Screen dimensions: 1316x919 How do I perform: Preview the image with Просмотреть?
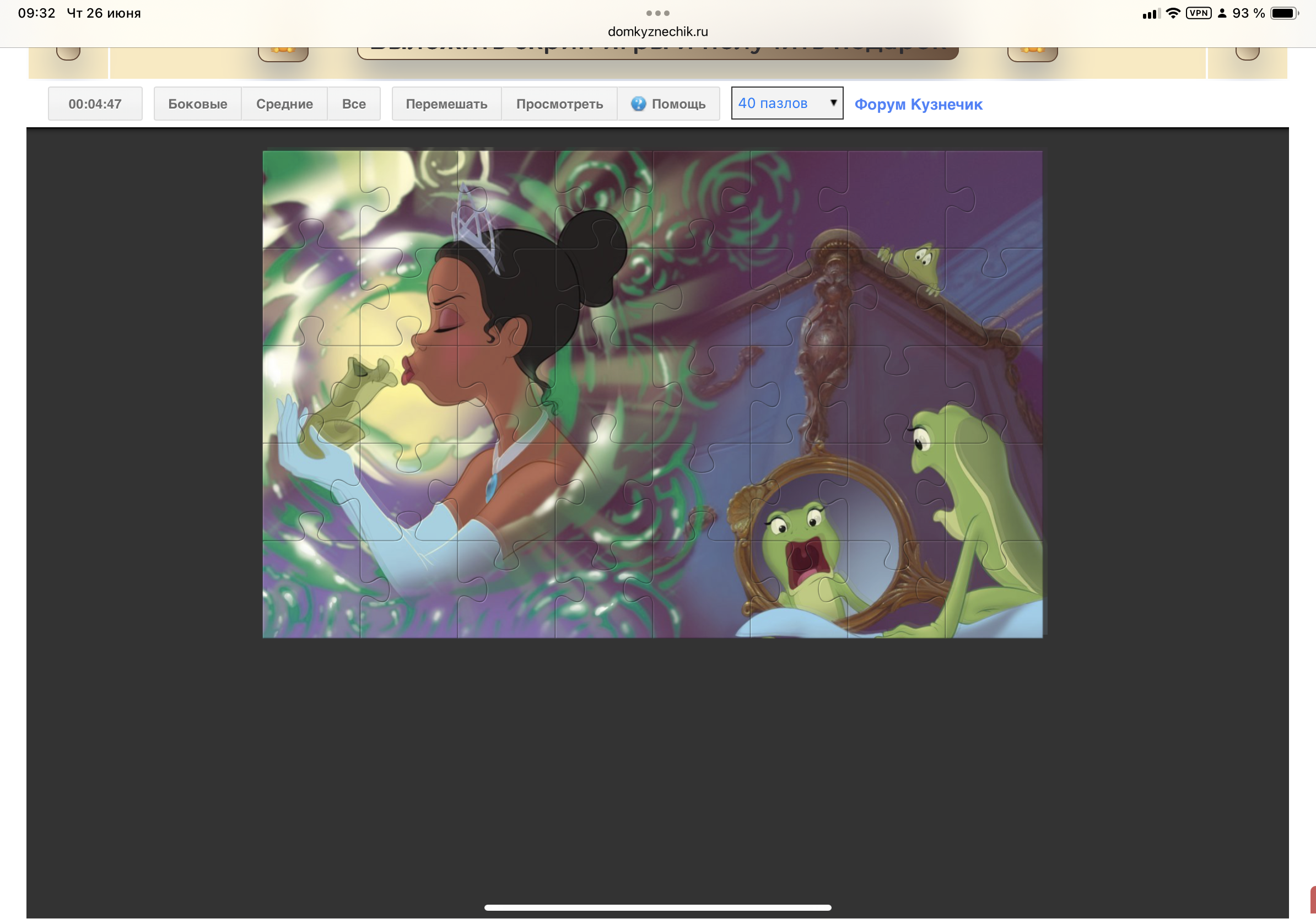coord(559,104)
